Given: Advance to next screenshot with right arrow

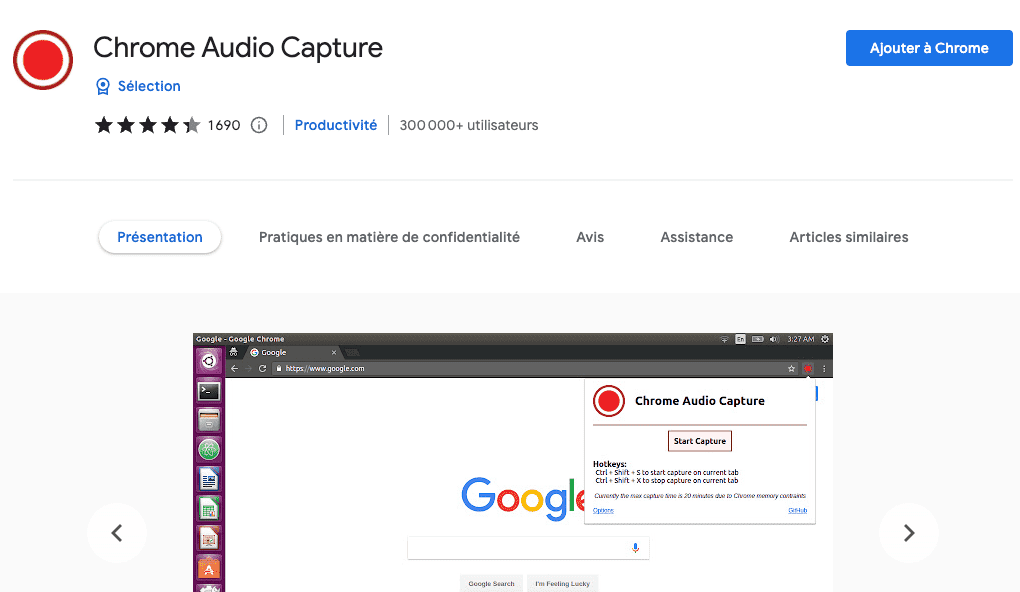Looking at the screenshot, I should 909,533.
